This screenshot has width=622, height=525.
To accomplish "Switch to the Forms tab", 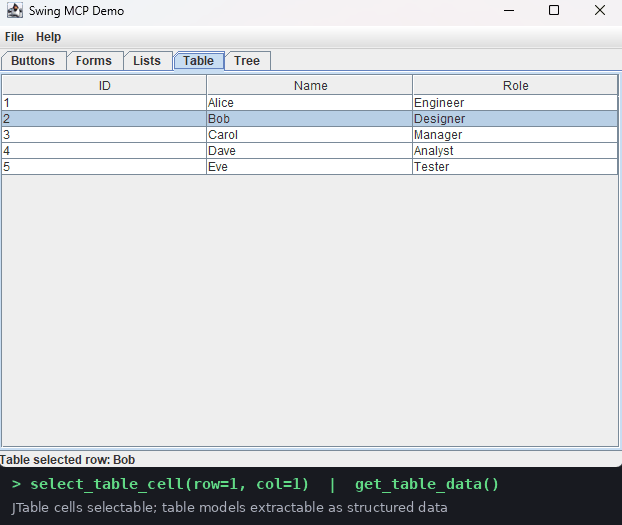I will [94, 61].
